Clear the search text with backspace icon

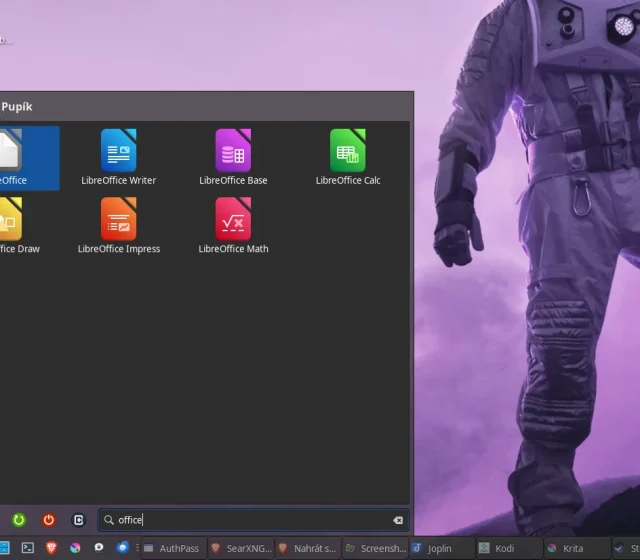[398, 520]
